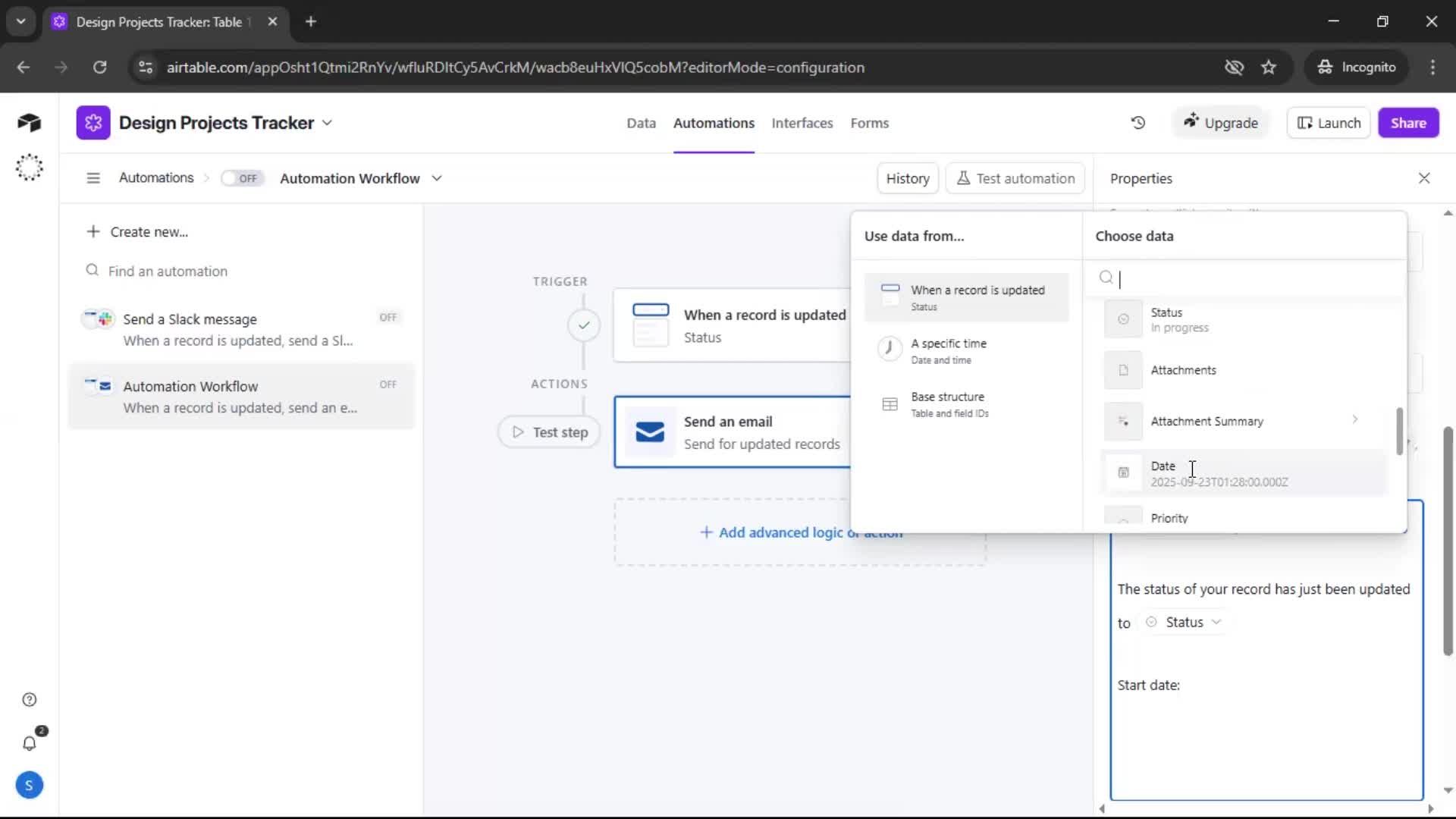Click the Test step button
The width and height of the screenshot is (1456, 819).
(549, 431)
